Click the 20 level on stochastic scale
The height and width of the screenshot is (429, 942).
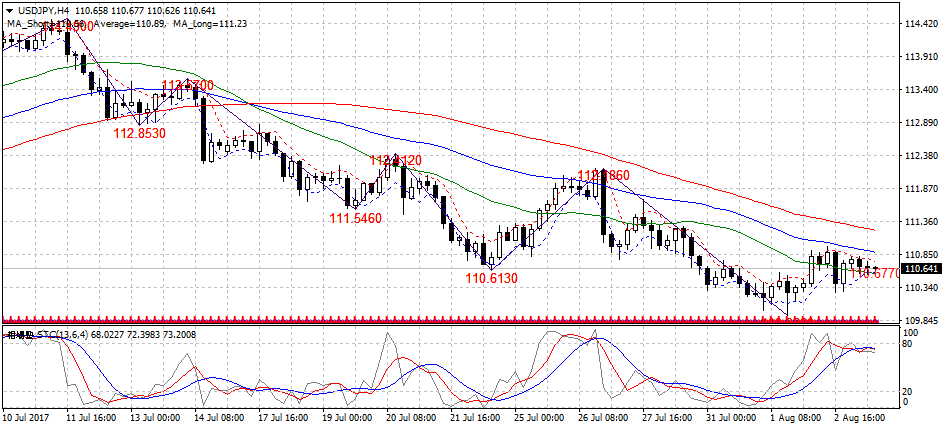point(909,391)
